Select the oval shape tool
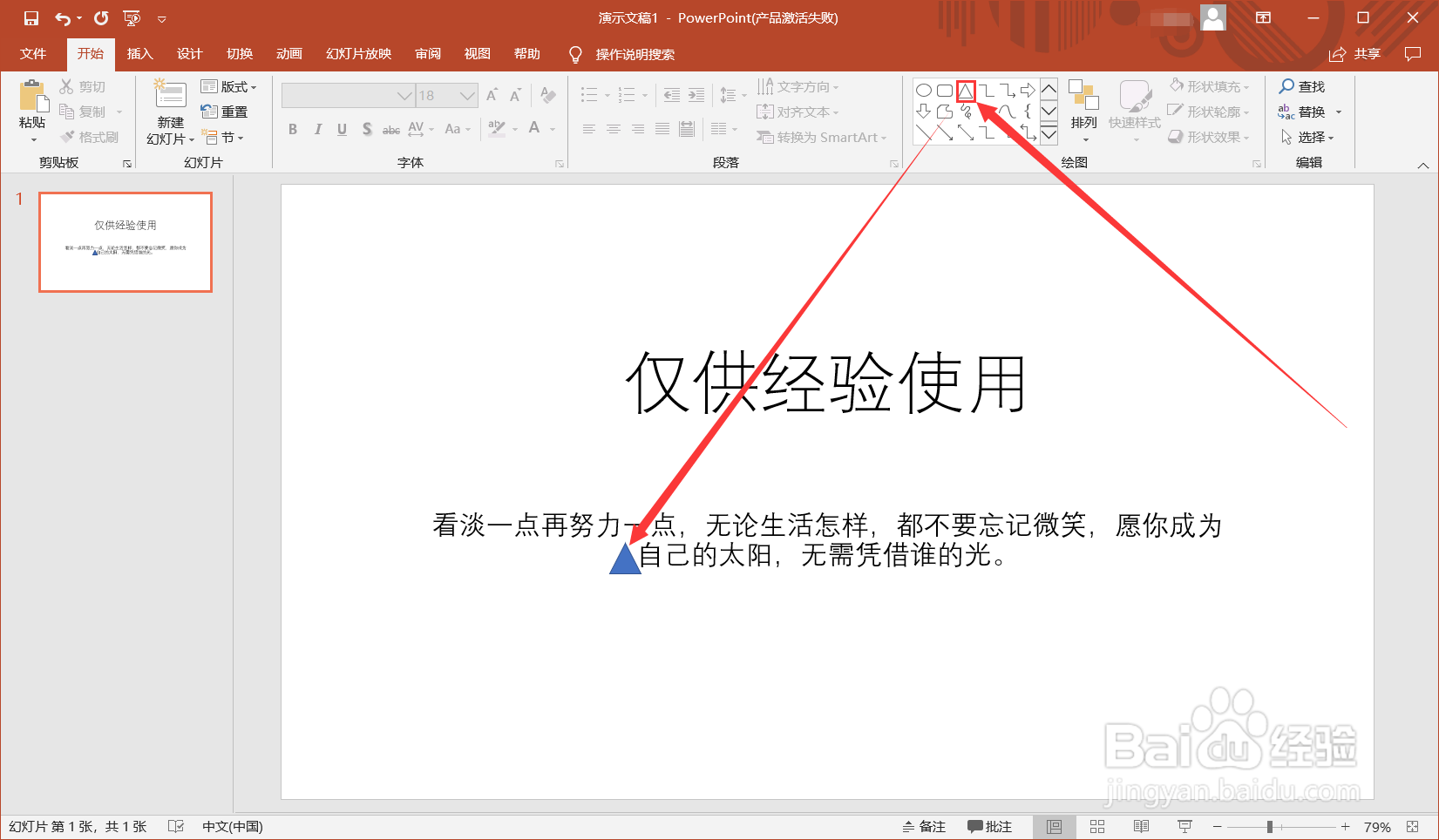This screenshot has height=840, width=1439. point(924,89)
